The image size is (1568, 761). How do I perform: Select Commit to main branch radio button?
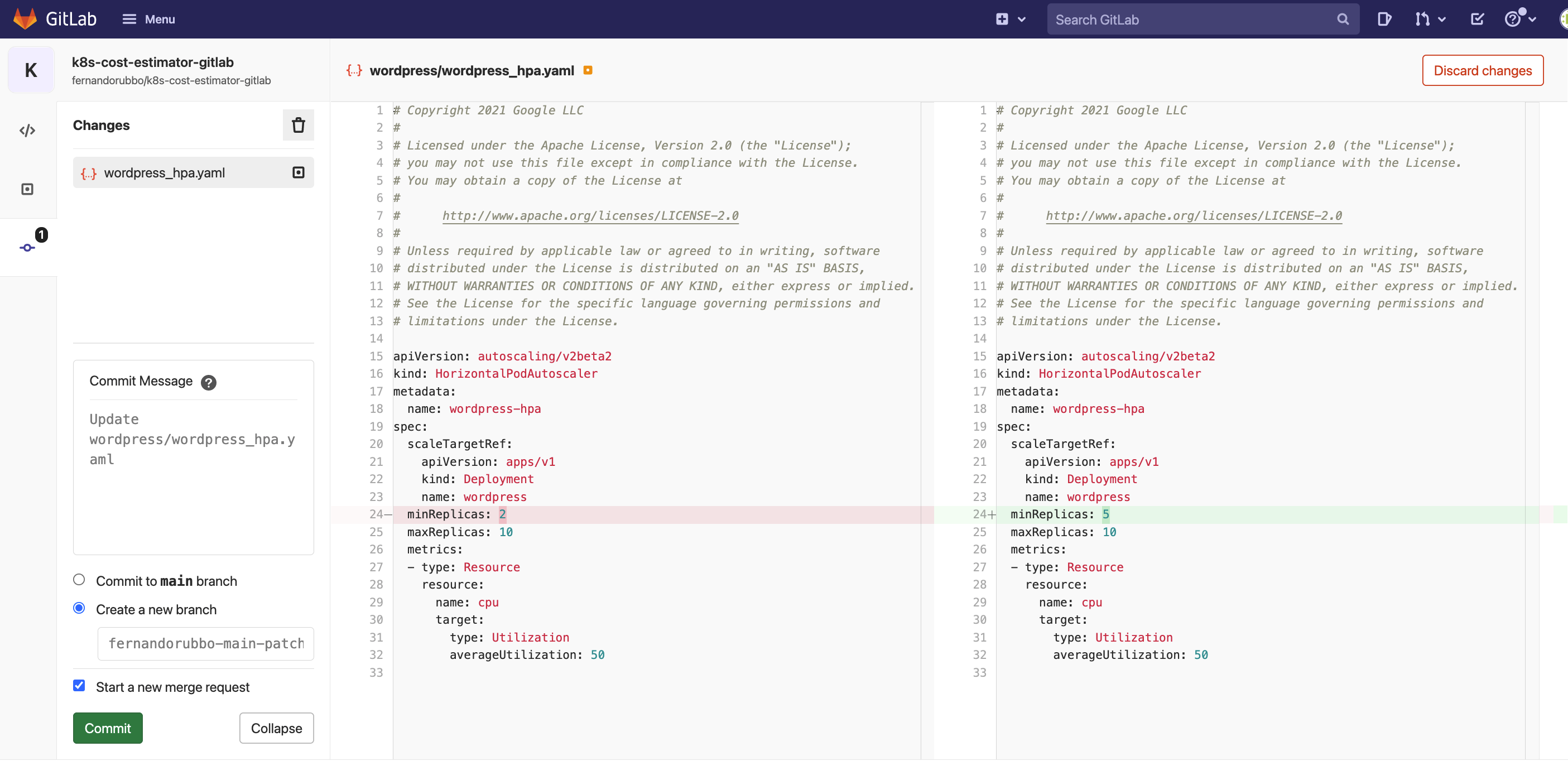point(78,579)
